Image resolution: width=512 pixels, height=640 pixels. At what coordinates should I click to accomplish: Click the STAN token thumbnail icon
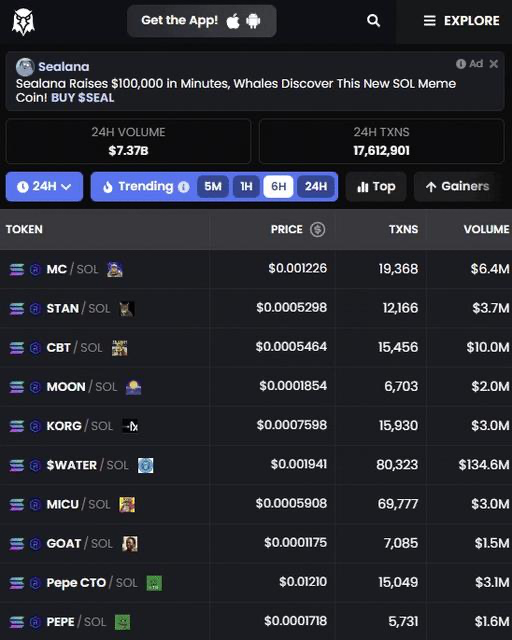tap(127, 309)
